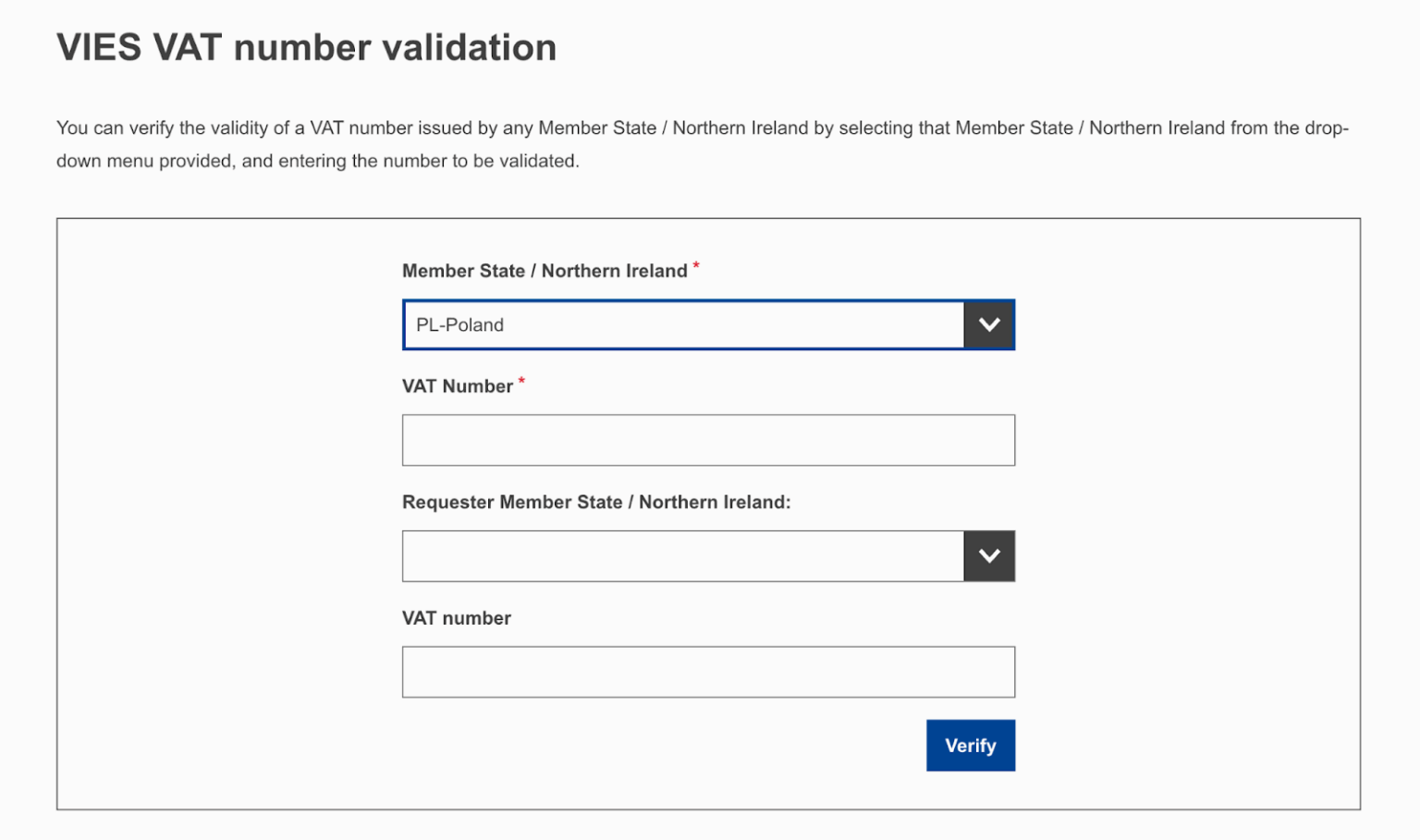Viewport: 1420px width, 840px height.
Task: Click the instructional paragraph about verifying VAT validity
Action: coord(703,143)
